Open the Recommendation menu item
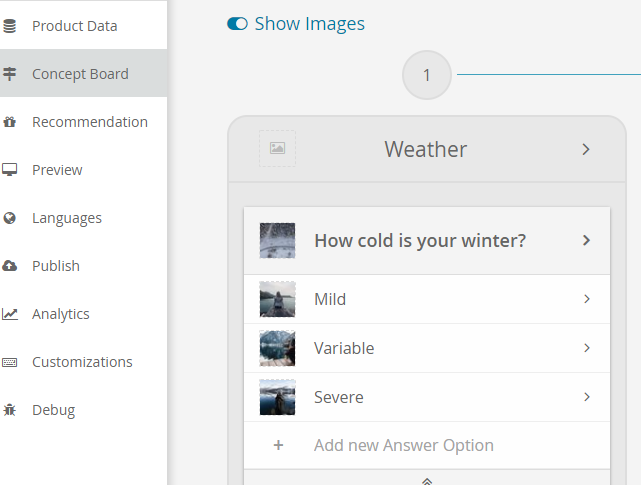Viewport: 641px width, 485px height. [x=89, y=122]
